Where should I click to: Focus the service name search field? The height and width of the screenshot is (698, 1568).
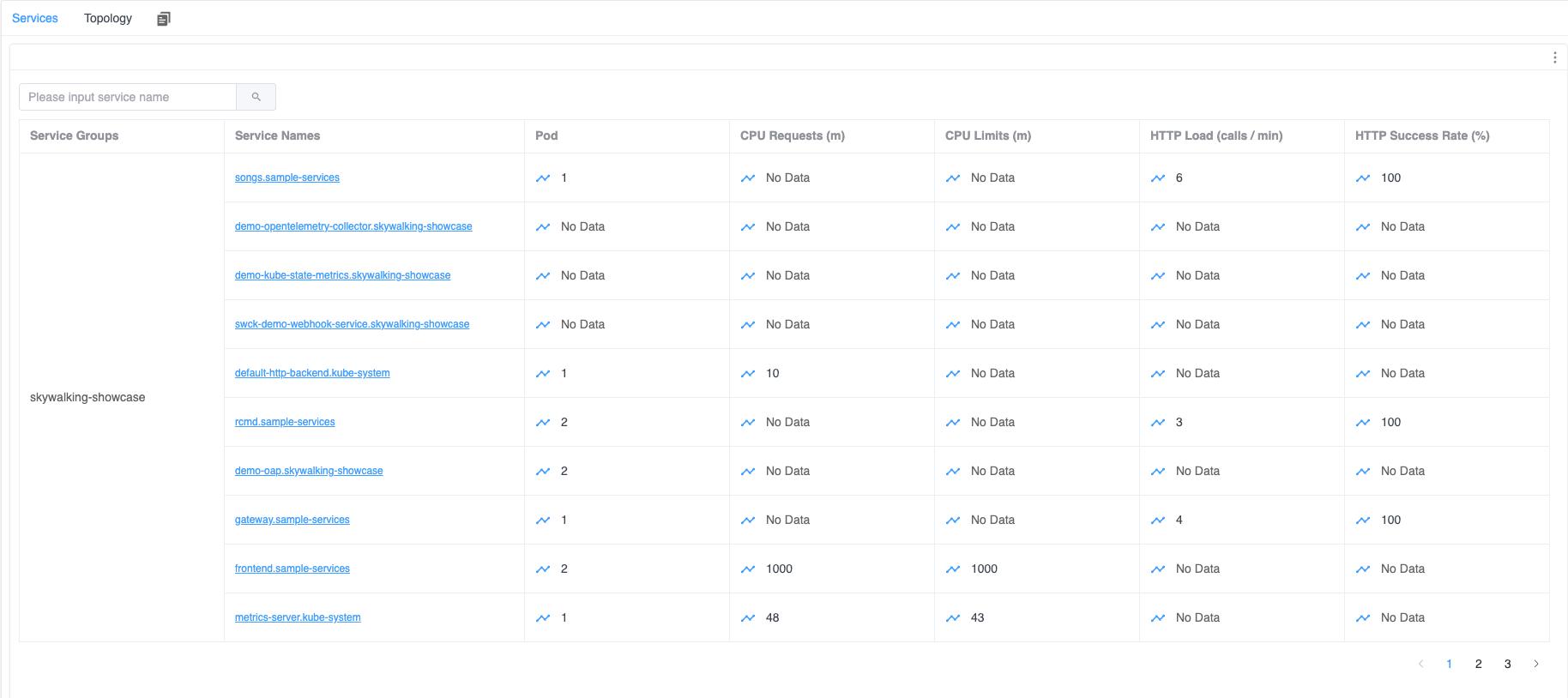coord(128,97)
